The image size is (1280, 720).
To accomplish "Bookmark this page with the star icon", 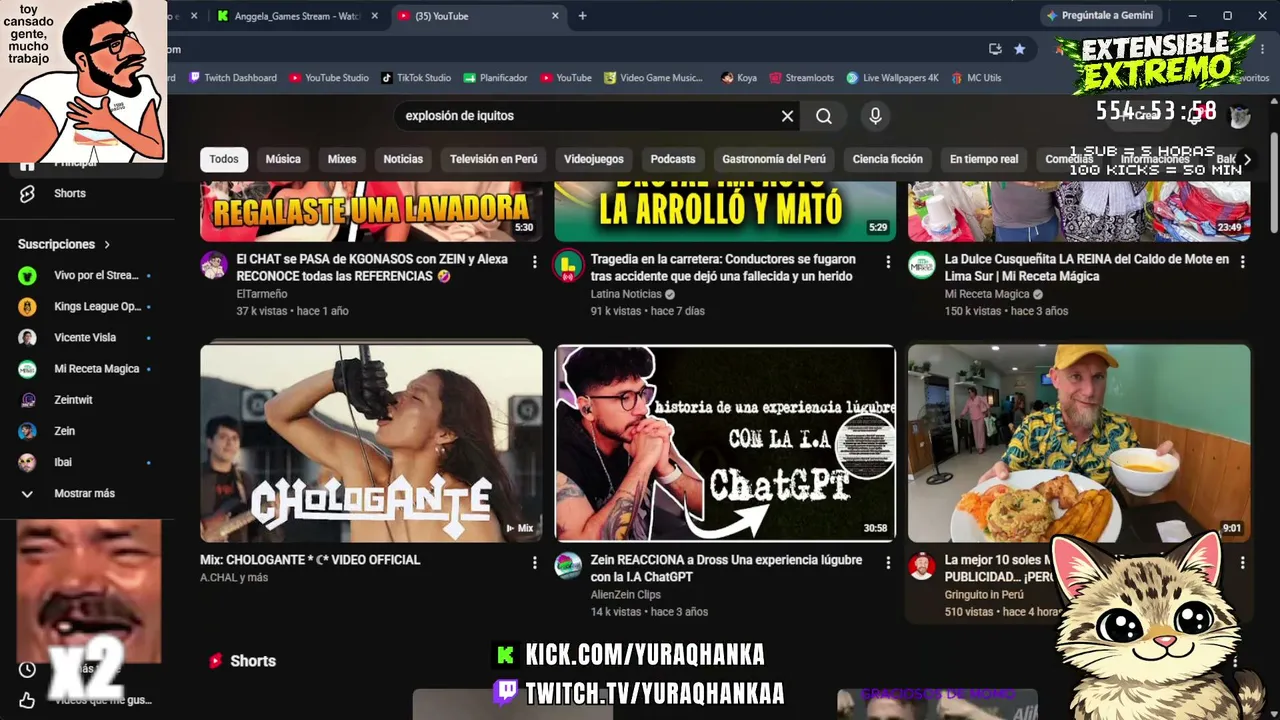I will 1019,49.
